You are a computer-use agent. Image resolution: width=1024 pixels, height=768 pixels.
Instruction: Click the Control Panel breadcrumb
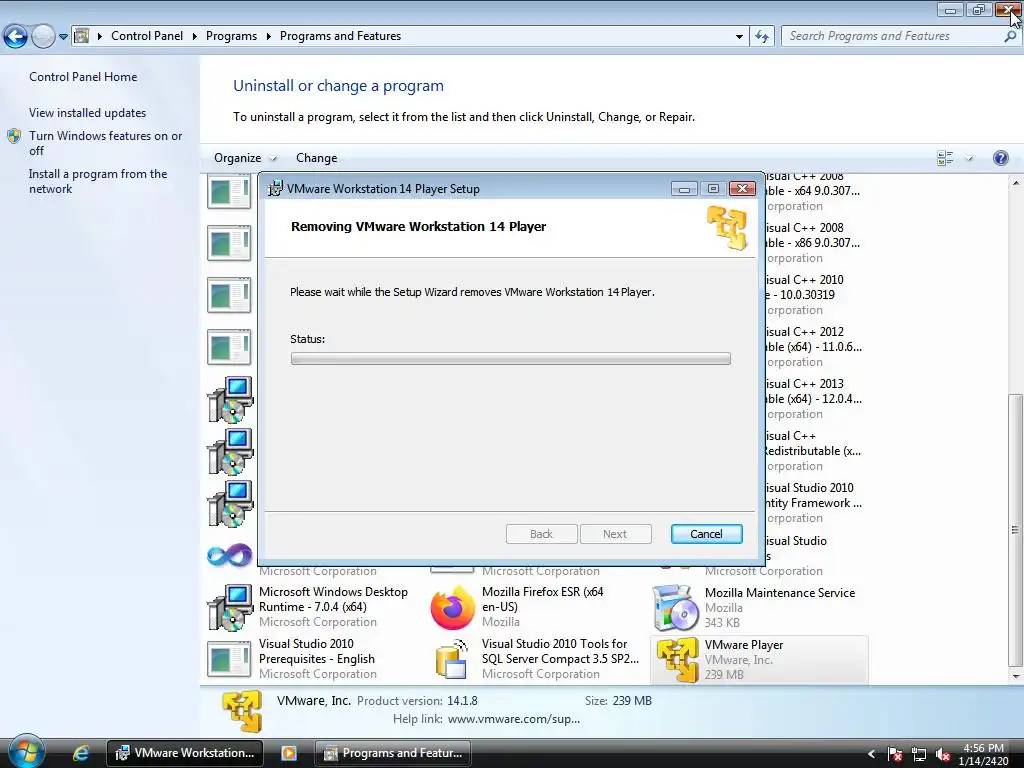tap(147, 36)
